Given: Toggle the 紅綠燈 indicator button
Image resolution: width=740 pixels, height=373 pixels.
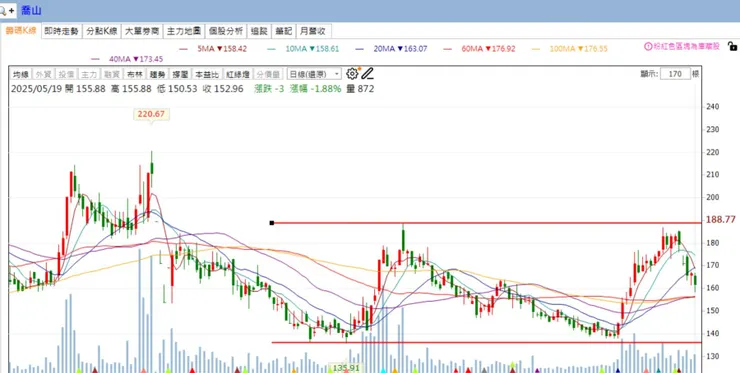Looking at the screenshot, I should click(237, 74).
